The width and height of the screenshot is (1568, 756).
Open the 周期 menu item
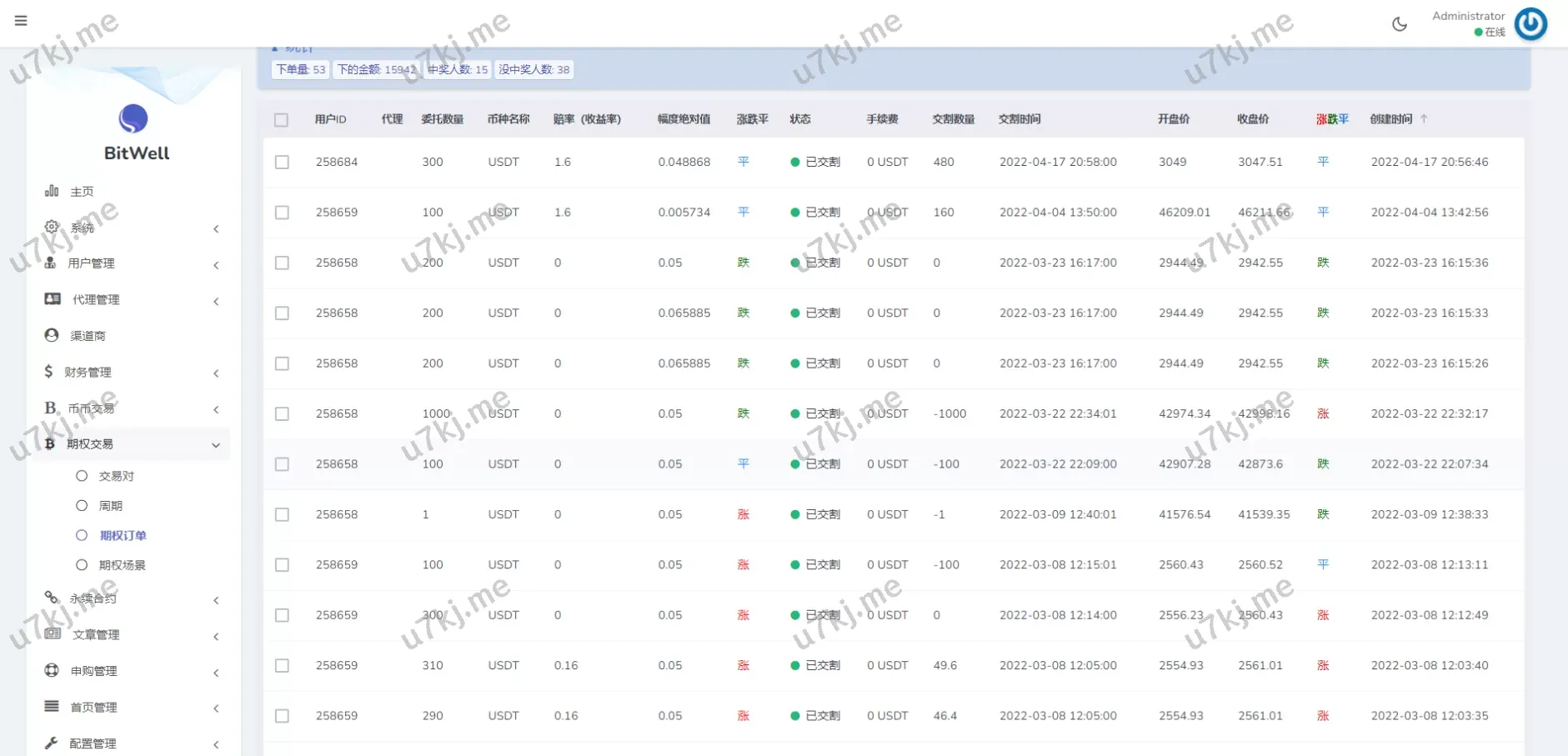click(110, 506)
